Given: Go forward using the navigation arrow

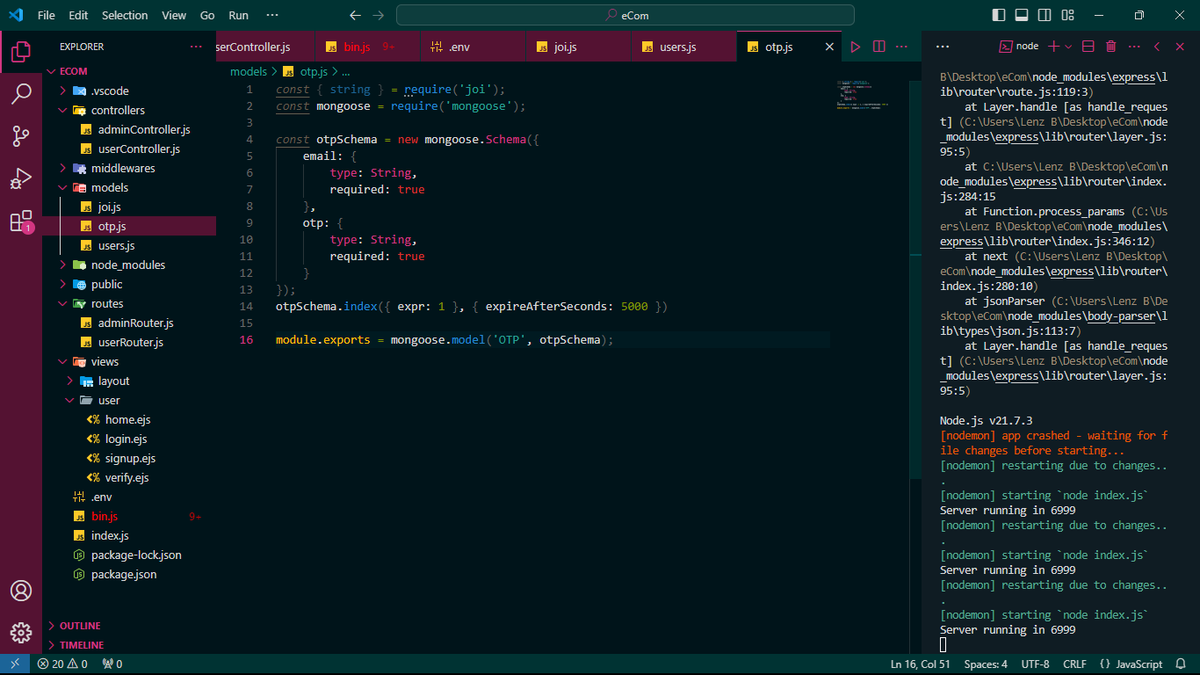Looking at the screenshot, I should pyautogui.click(x=378, y=15).
